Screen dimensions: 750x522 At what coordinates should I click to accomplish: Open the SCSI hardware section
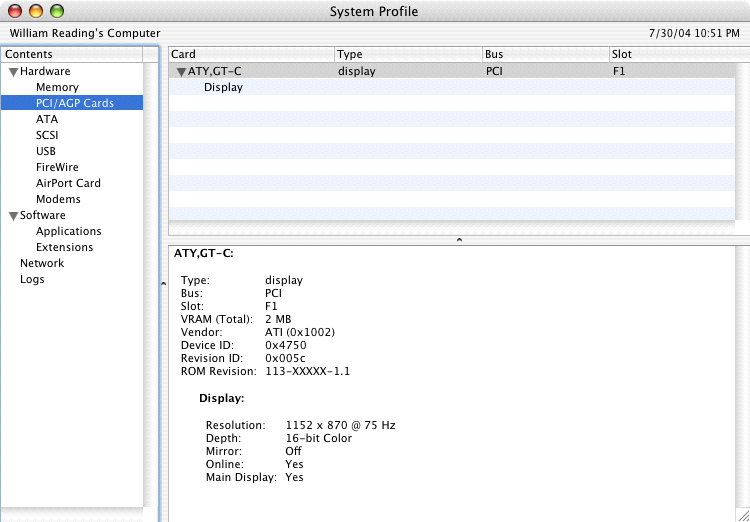click(47, 135)
